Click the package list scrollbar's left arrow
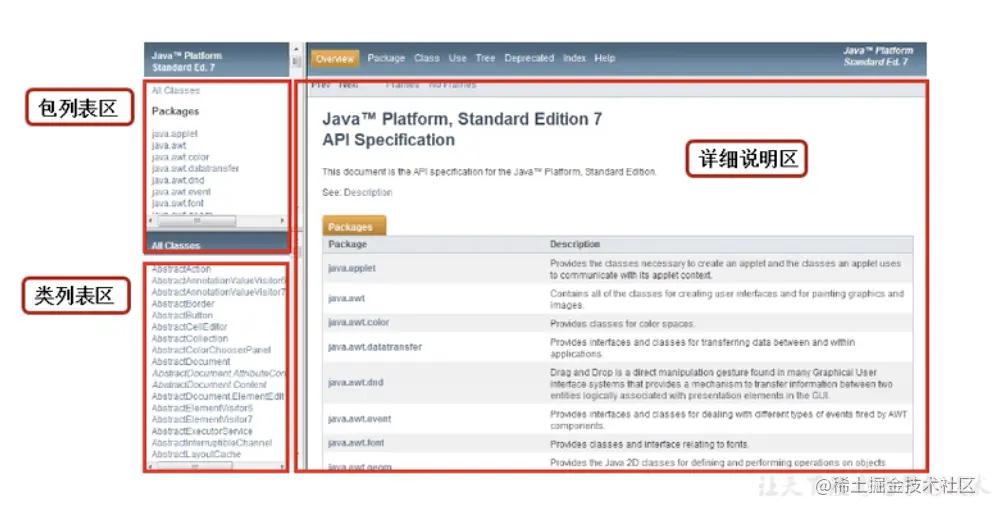This screenshot has height=512, width=992. pyautogui.click(x=151, y=221)
